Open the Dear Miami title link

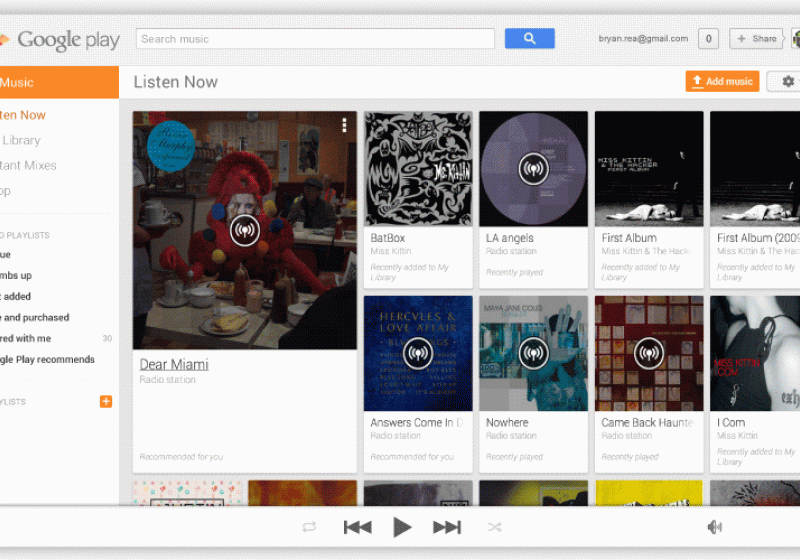[174, 365]
